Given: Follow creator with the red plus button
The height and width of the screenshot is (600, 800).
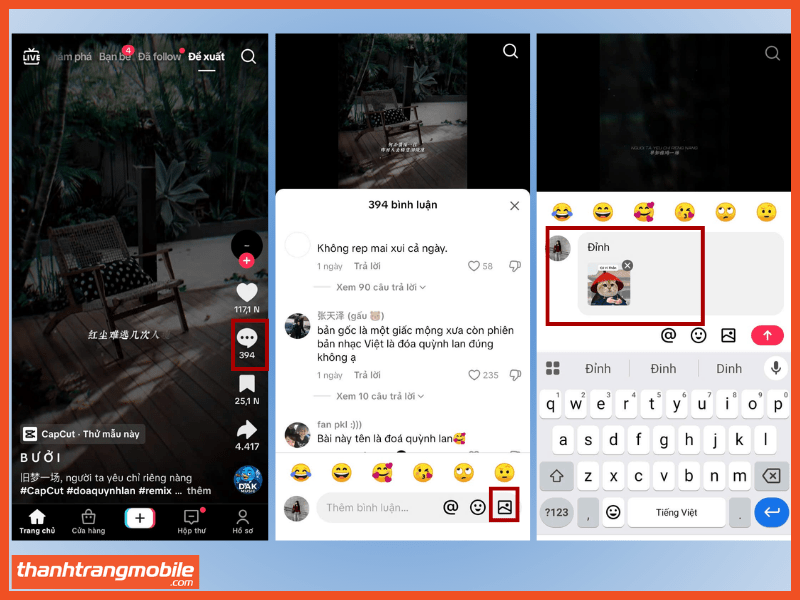Looking at the screenshot, I should pos(246,261).
